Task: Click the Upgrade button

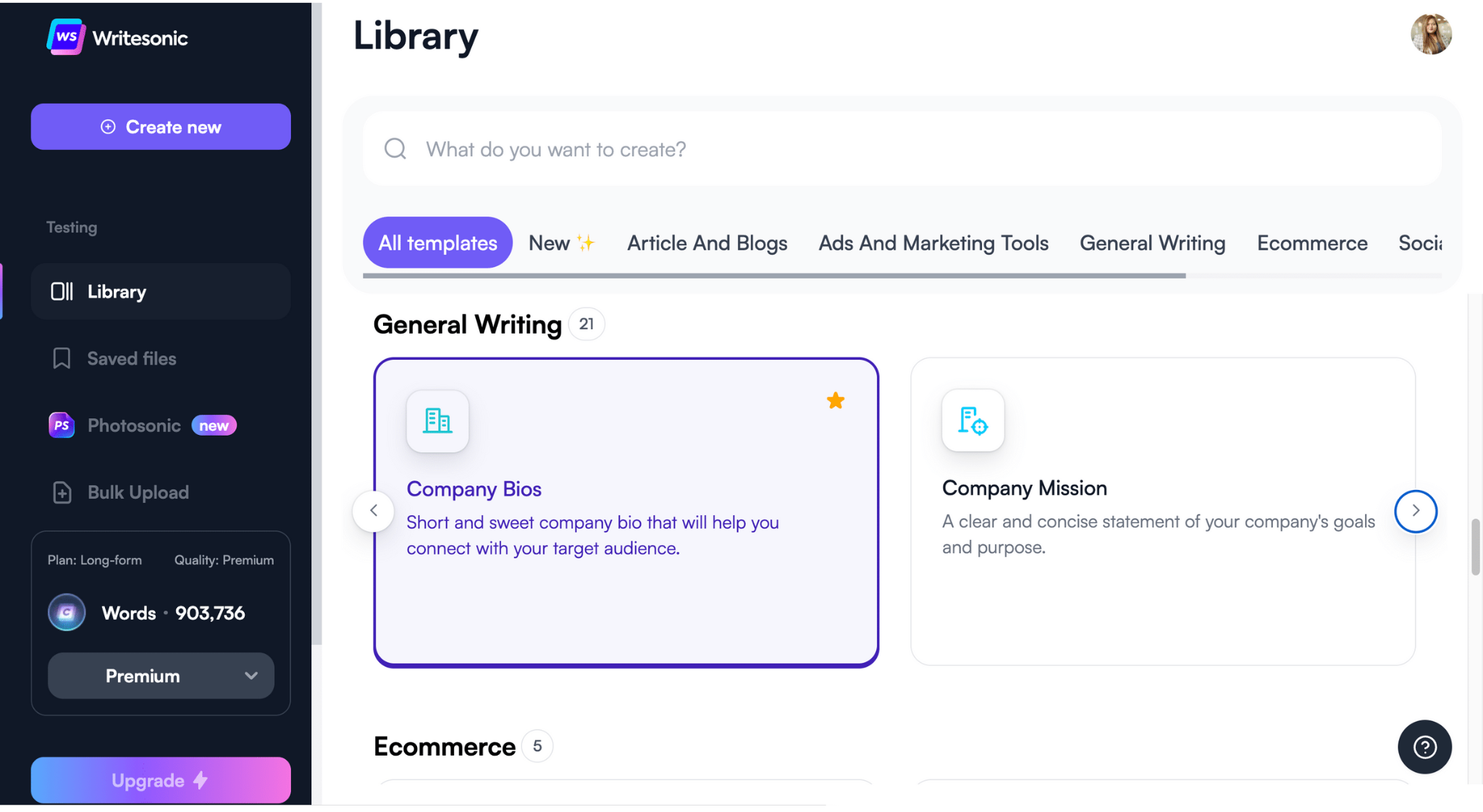Action: (x=161, y=780)
